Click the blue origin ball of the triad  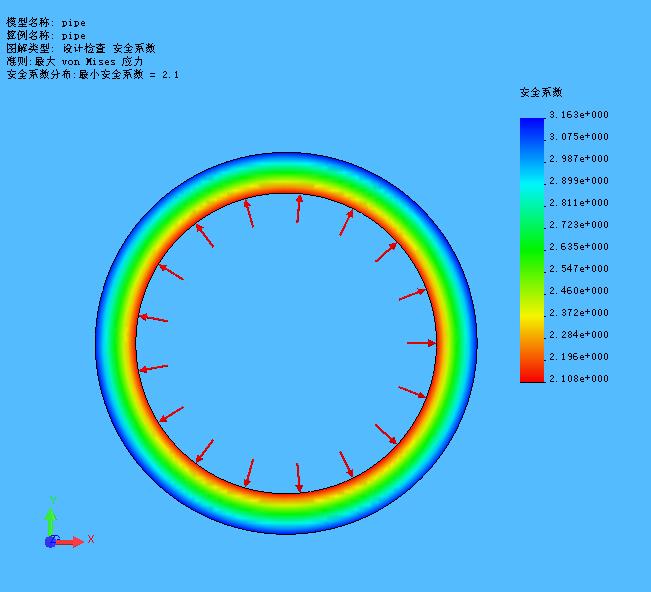(51, 541)
